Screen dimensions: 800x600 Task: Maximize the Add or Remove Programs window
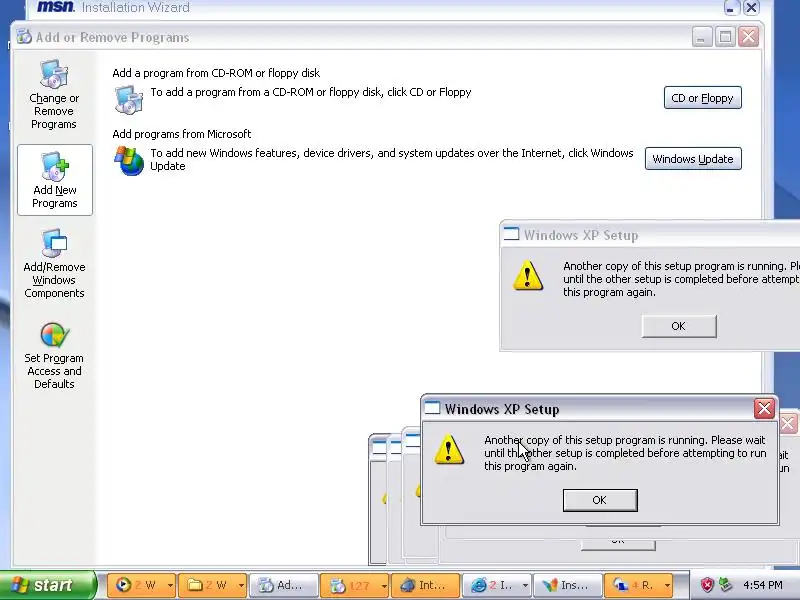tap(725, 37)
